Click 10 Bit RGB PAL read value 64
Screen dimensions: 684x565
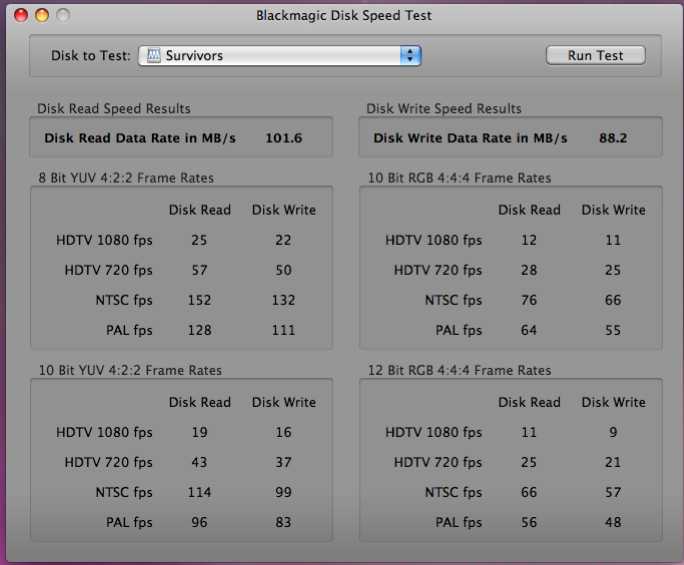tap(529, 330)
